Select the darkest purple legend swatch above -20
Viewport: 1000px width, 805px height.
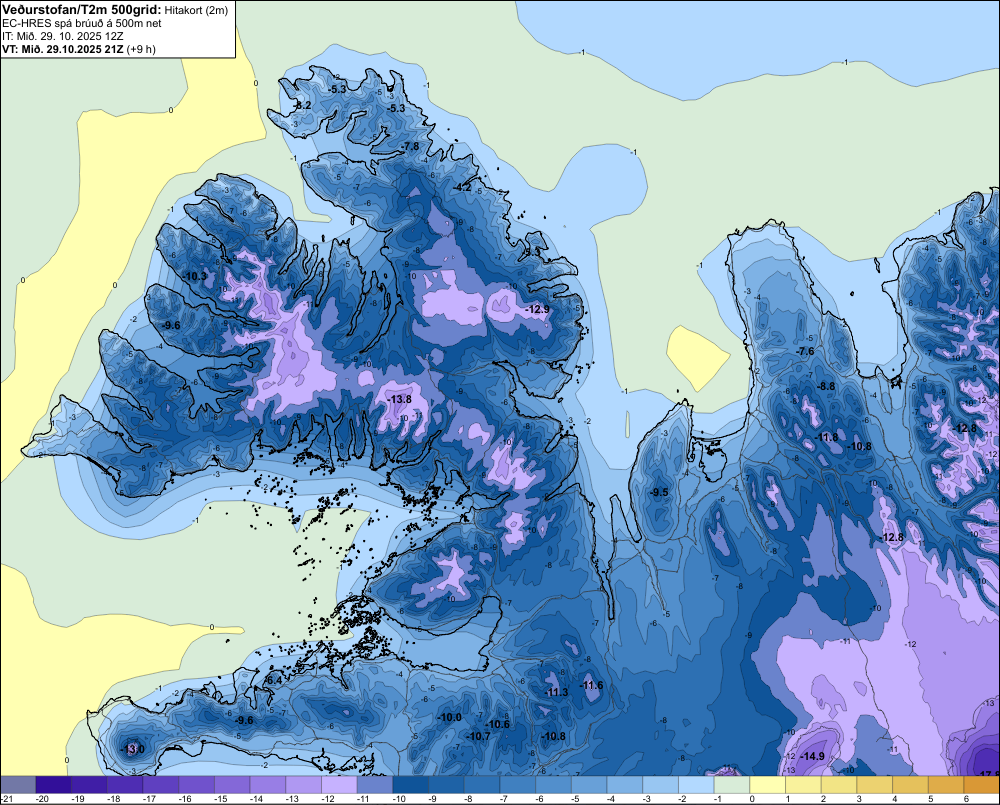click(x=54, y=784)
